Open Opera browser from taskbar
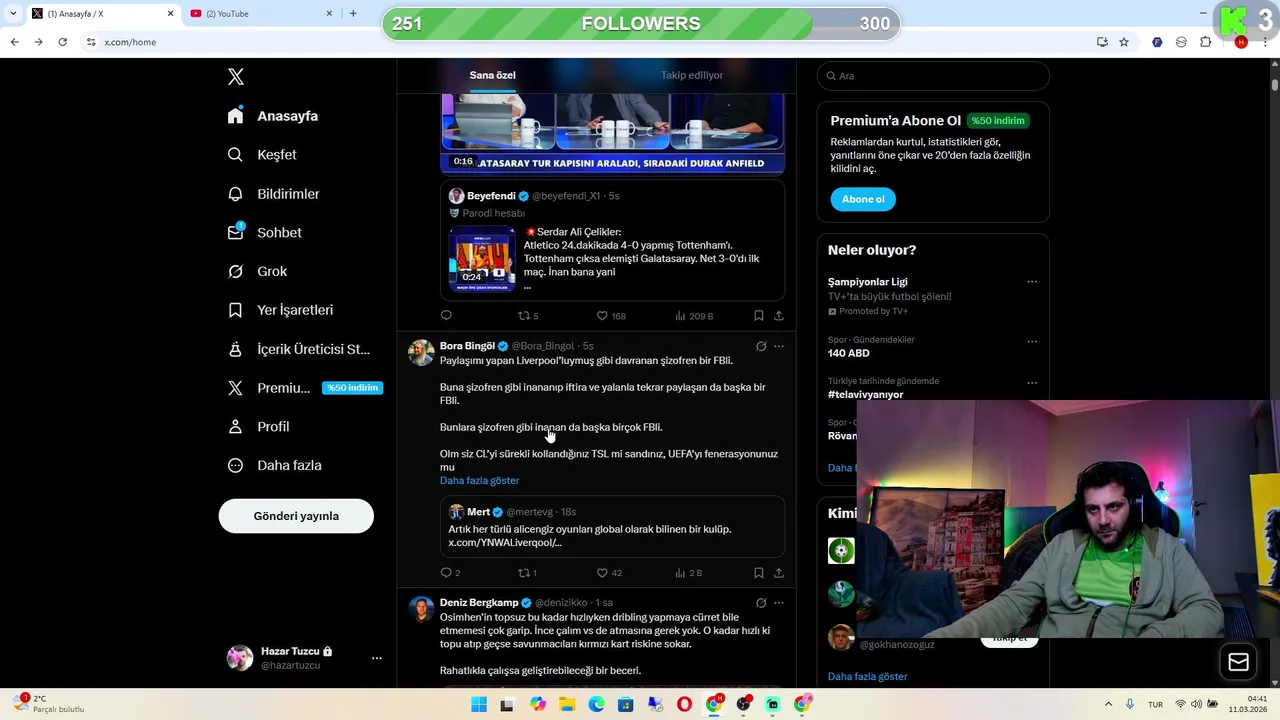The width and height of the screenshot is (1280, 720). [684, 705]
